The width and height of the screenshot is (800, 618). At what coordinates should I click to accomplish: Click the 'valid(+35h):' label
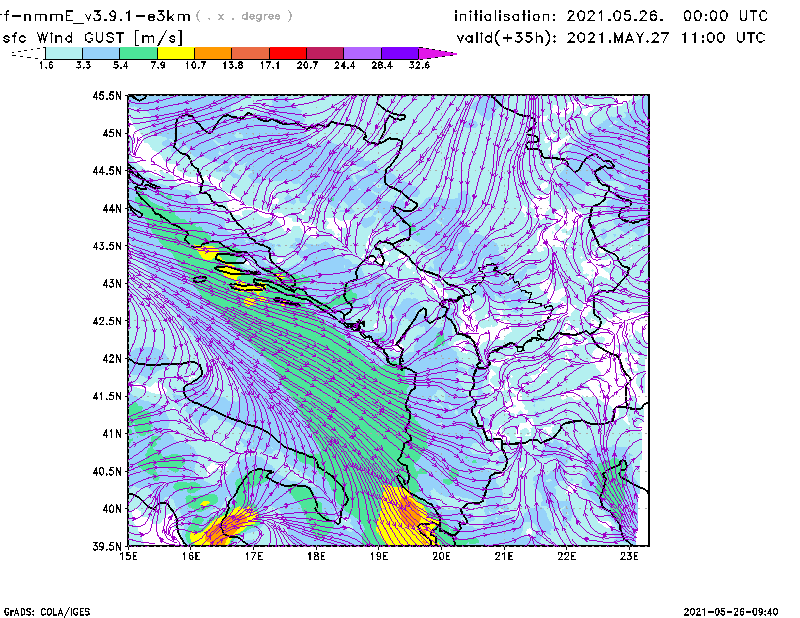[x=507, y=38]
